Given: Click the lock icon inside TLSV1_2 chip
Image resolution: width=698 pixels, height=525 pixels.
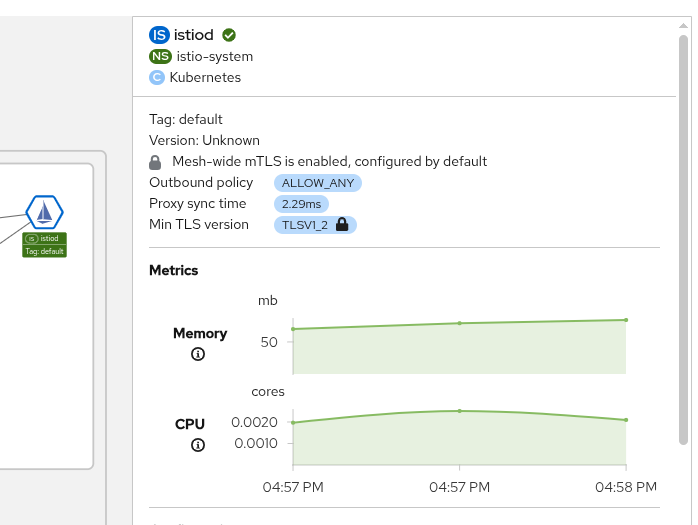Looking at the screenshot, I should [x=342, y=225].
